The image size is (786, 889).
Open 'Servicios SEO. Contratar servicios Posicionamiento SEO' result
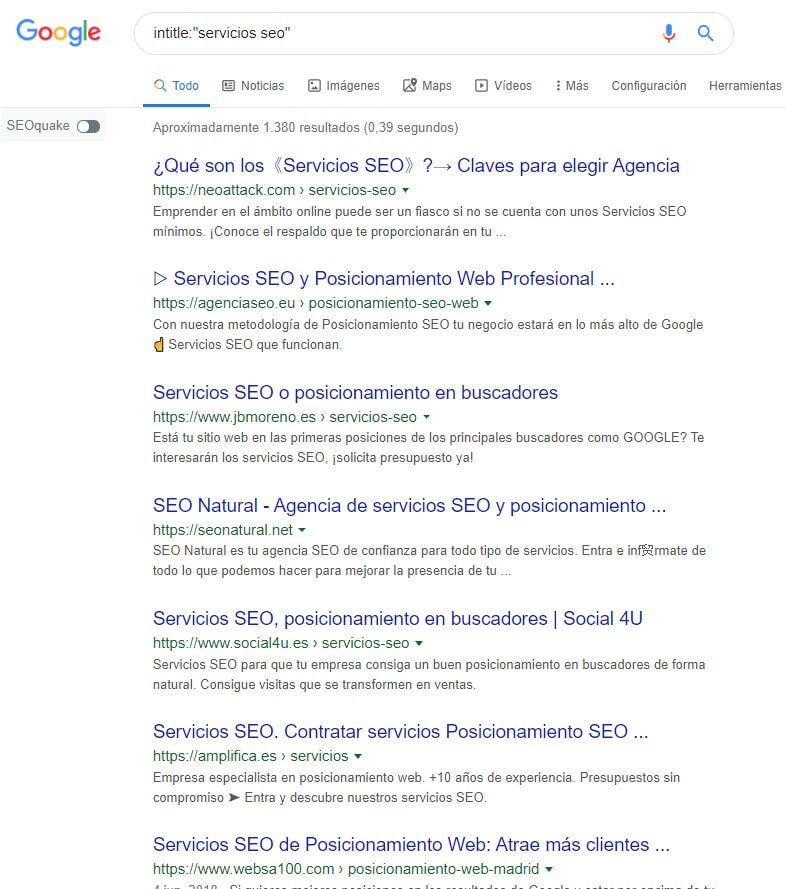[x=400, y=731]
